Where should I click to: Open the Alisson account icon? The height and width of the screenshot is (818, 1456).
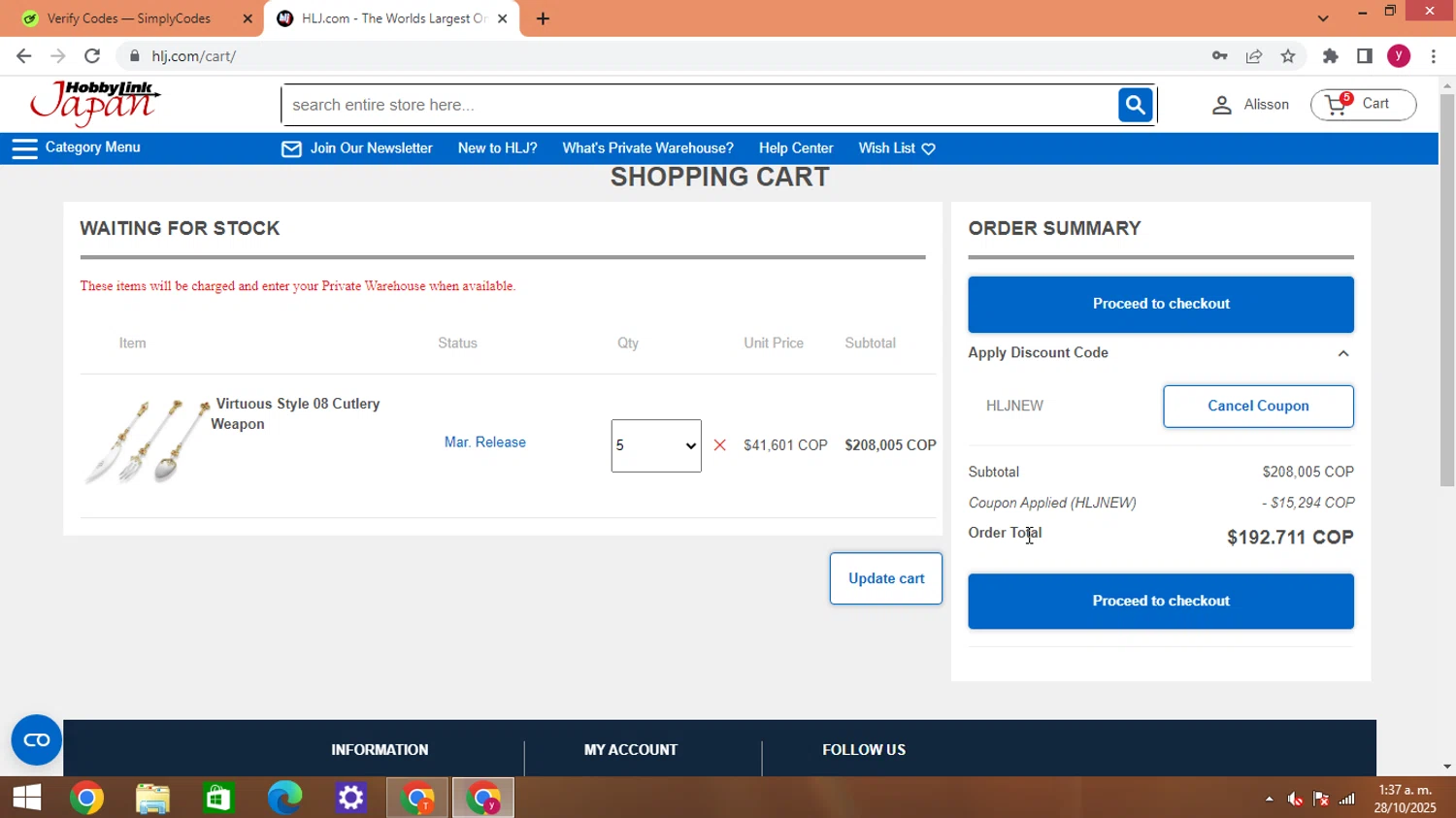(1221, 105)
